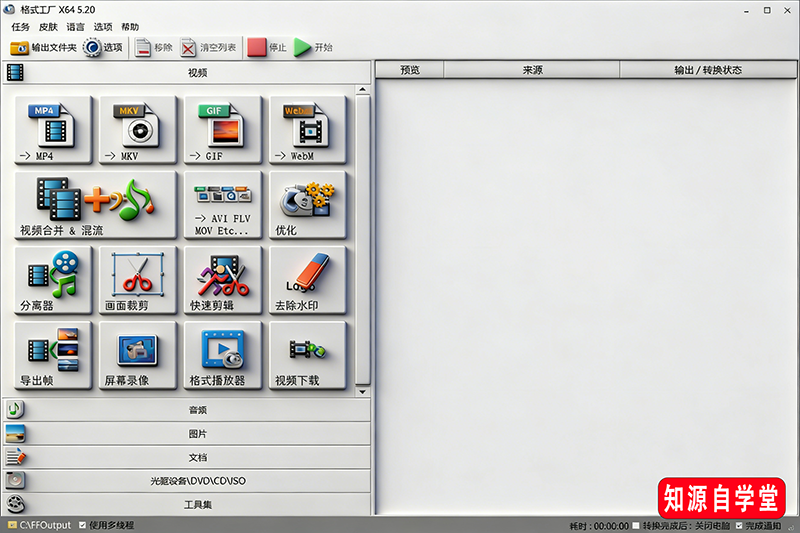The width and height of the screenshot is (800, 533).
Task: Click the 清空列表 clear list button
Action: click(x=209, y=47)
